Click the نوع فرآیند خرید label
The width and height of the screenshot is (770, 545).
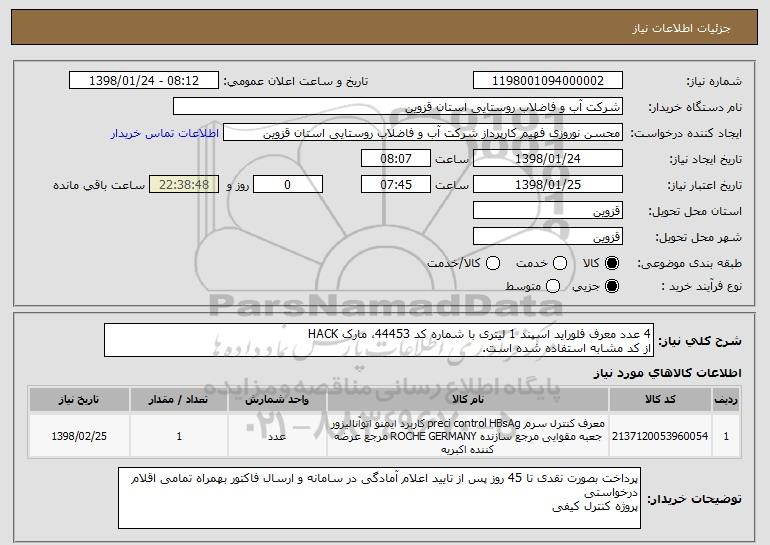click(x=701, y=287)
